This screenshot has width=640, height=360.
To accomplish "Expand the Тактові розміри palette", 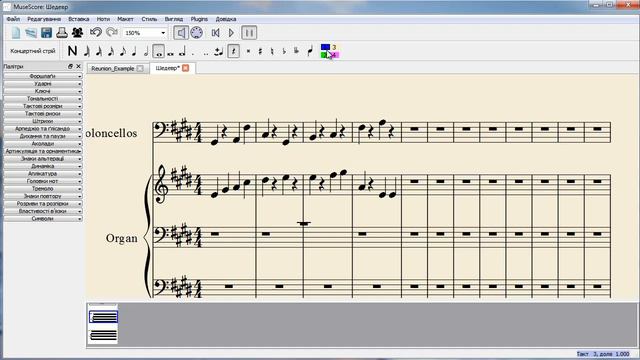I will click(x=43, y=106).
